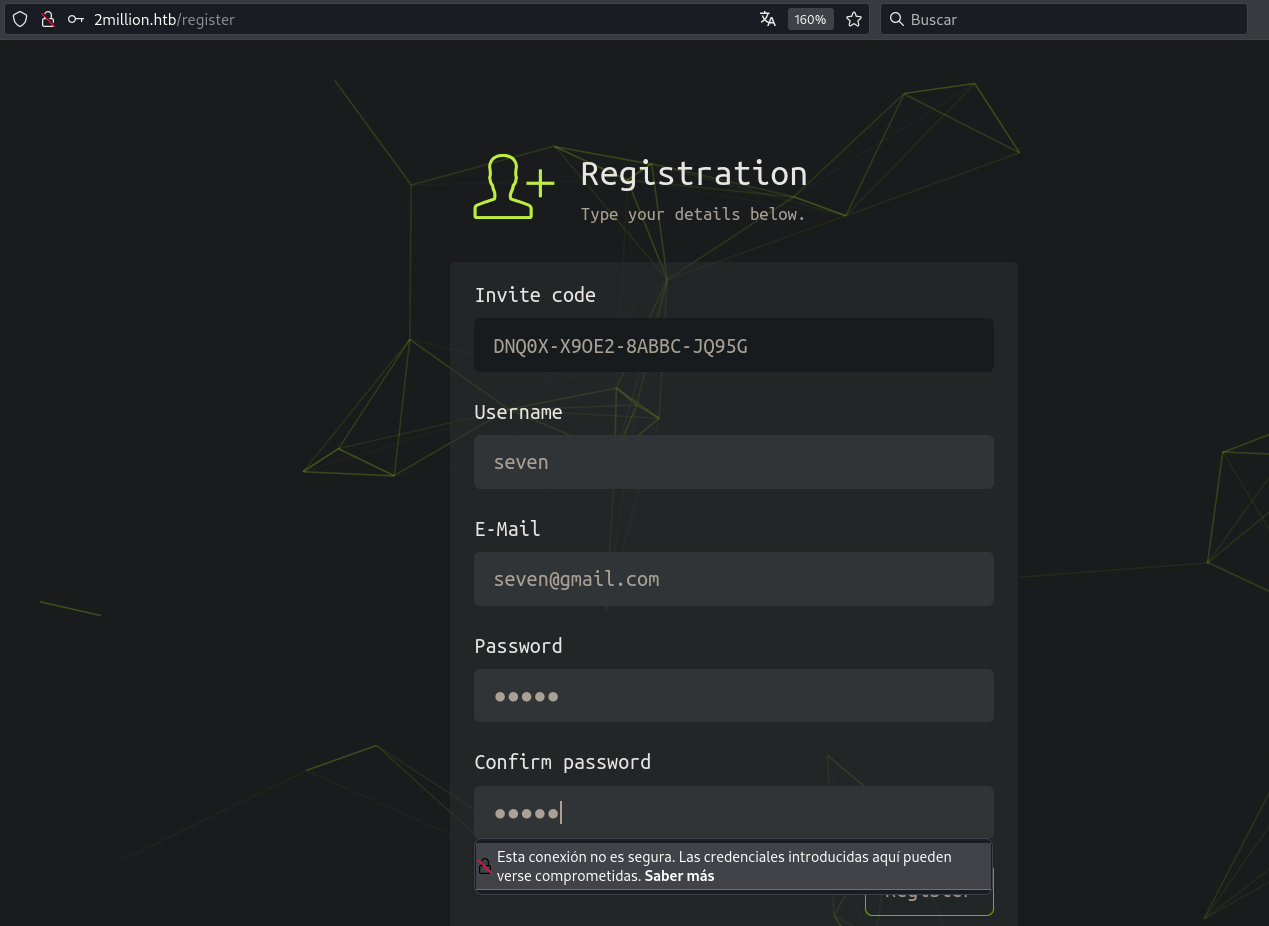Open the Saber más link
The width and height of the screenshot is (1269, 926).
click(x=679, y=876)
